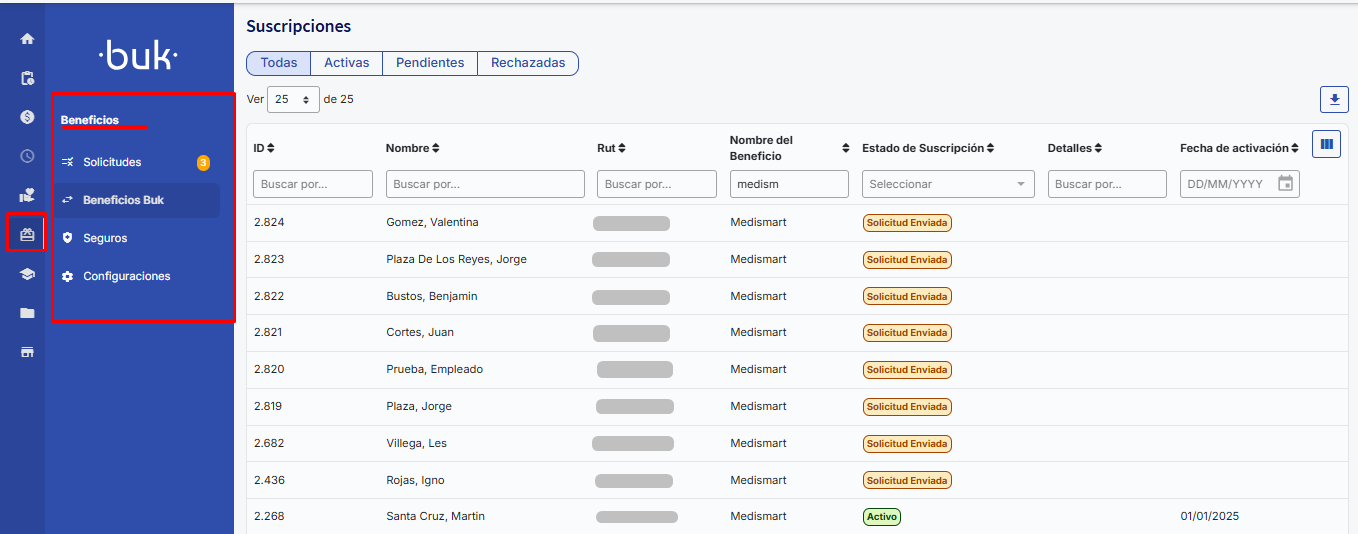The width and height of the screenshot is (1358, 534).
Task: Open the rows-per-page Ver 25 dropdown
Action: [x=293, y=100]
